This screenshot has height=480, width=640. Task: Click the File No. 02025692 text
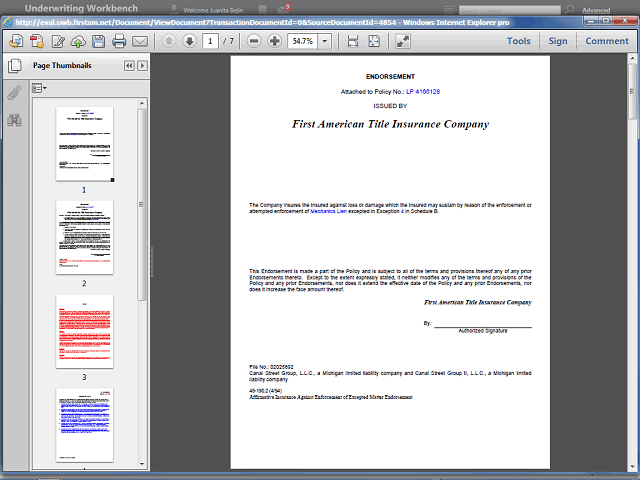point(271,367)
